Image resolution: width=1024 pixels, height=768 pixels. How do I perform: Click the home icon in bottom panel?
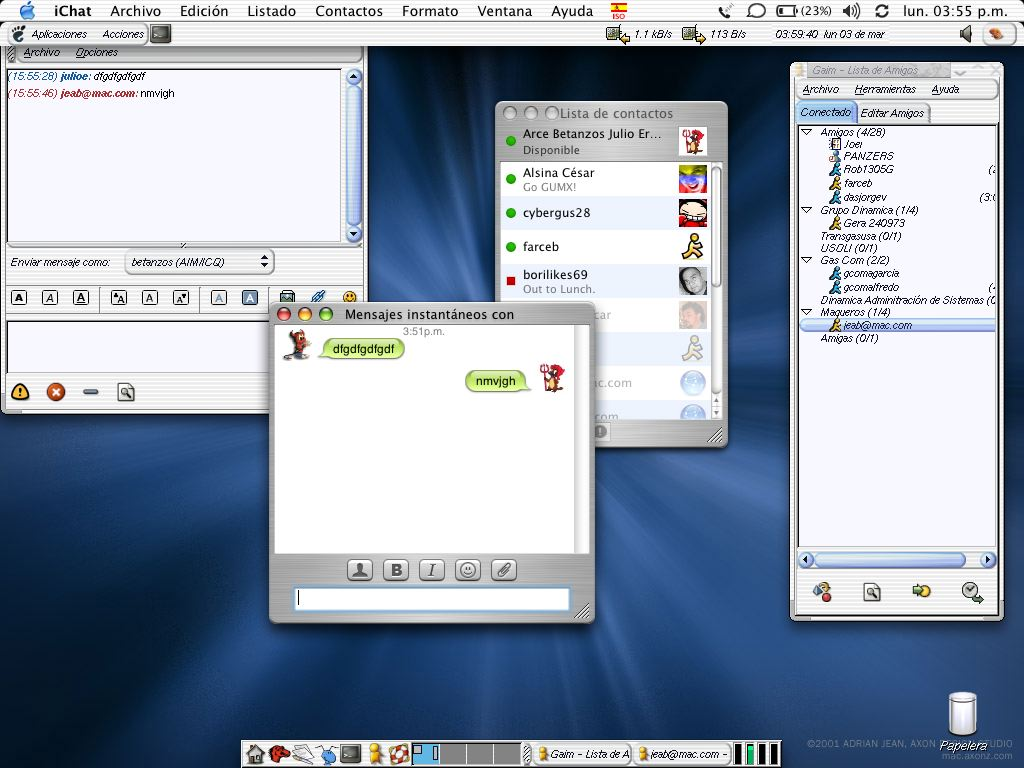[255, 754]
